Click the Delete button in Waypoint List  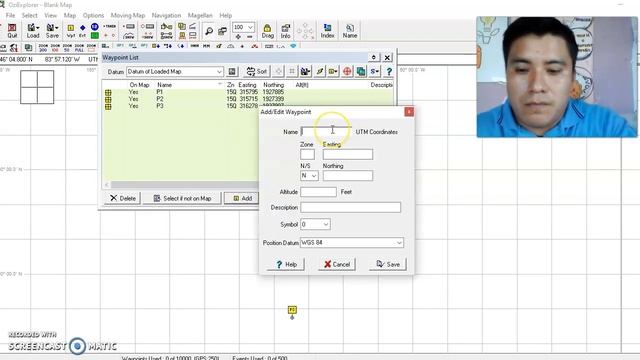[122, 198]
